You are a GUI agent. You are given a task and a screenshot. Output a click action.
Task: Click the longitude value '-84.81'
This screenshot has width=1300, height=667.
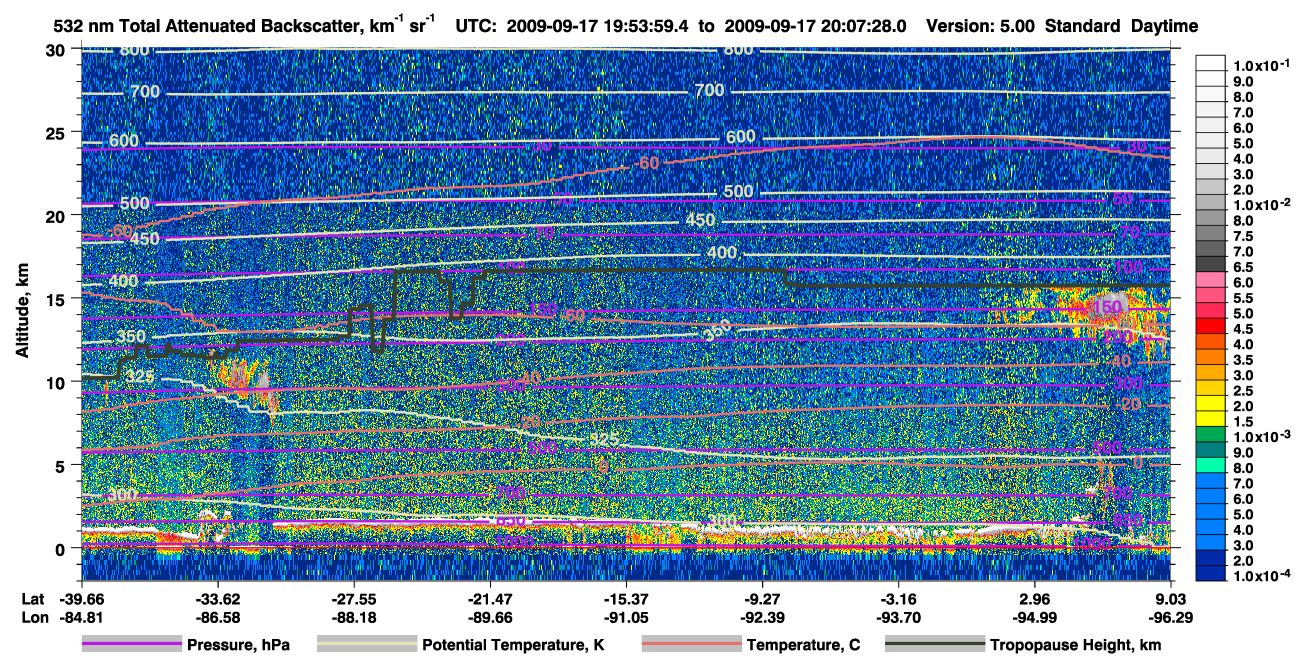point(81,618)
